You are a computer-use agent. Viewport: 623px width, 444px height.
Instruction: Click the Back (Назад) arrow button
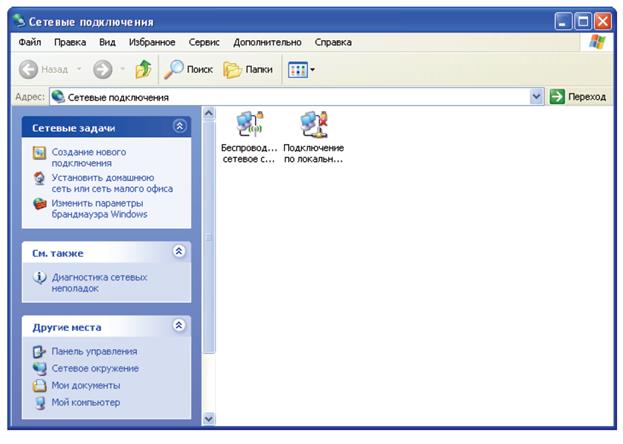click(44, 70)
